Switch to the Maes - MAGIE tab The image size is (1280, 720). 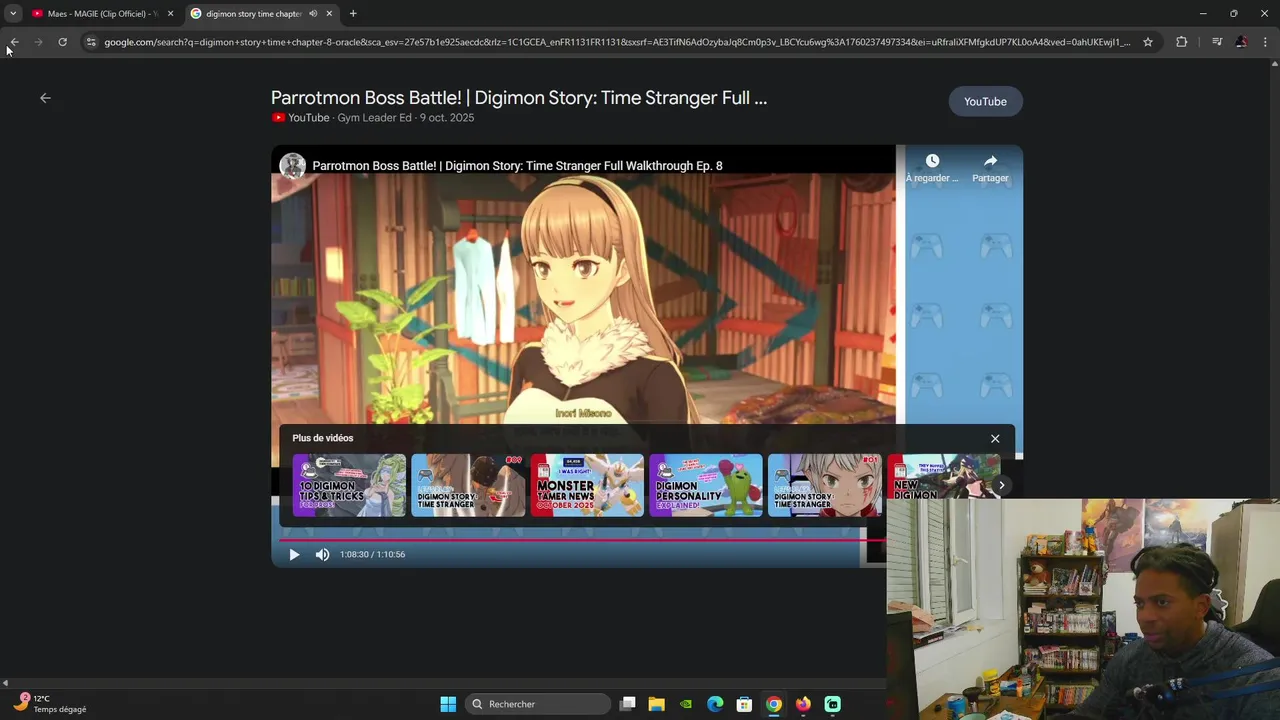click(102, 14)
